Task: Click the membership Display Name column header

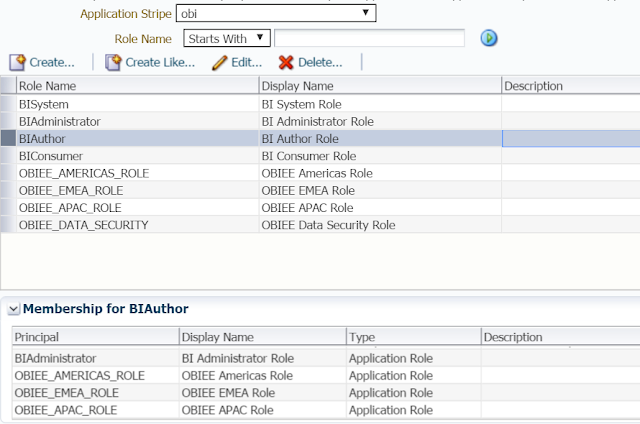Action: coord(262,337)
